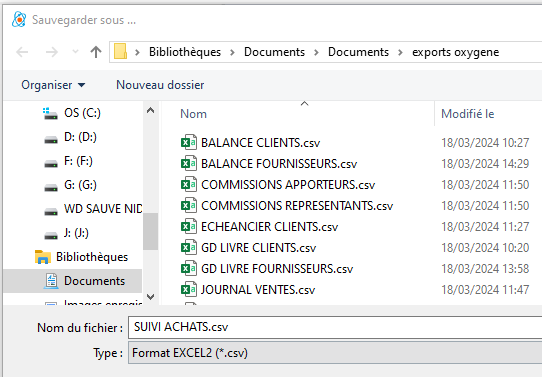The image size is (542, 377).
Task: Click the G: drive icon
Action: [51, 187]
